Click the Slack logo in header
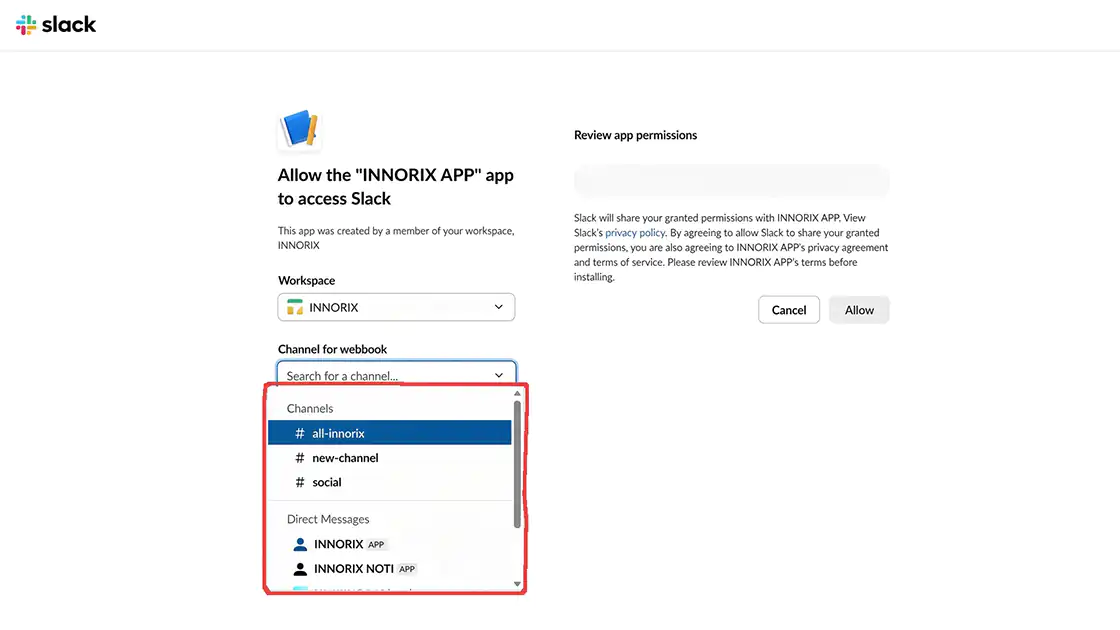1120x630 pixels. pos(56,25)
